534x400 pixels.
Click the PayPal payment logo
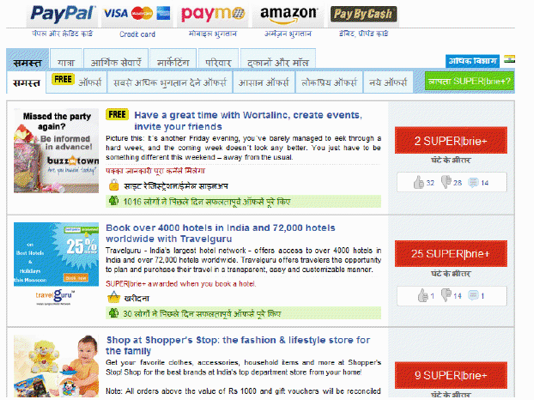pos(62,14)
